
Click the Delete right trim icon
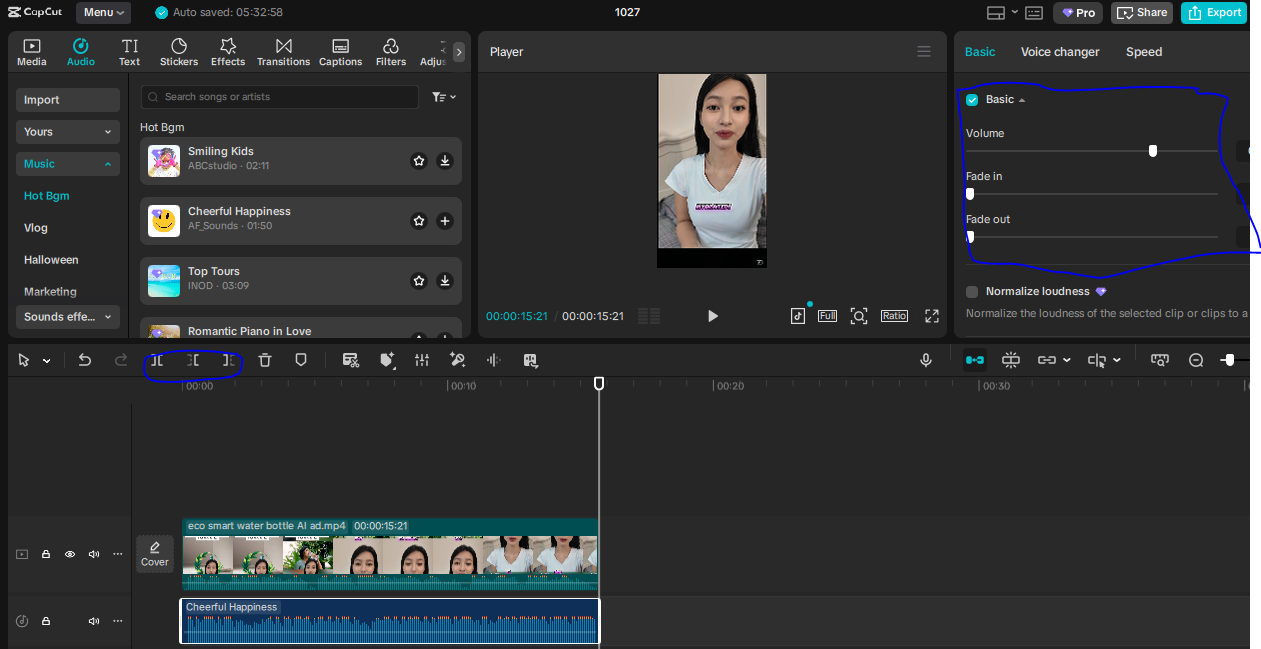(x=229, y=360)
